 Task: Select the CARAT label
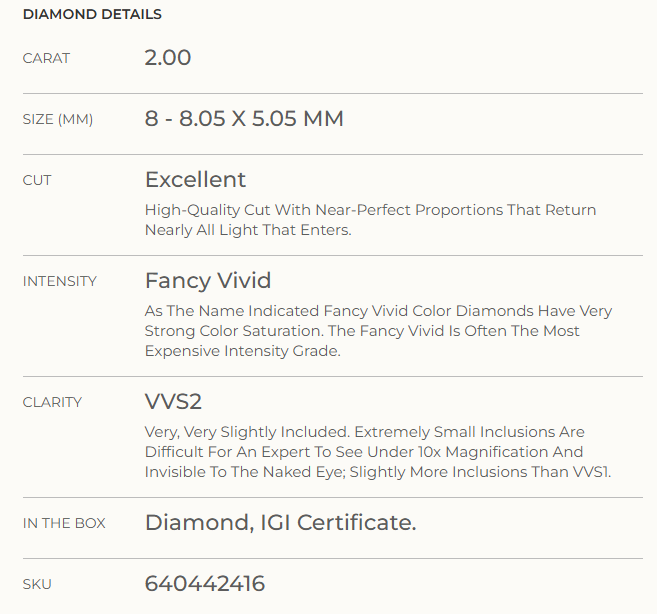coord(46,58)
